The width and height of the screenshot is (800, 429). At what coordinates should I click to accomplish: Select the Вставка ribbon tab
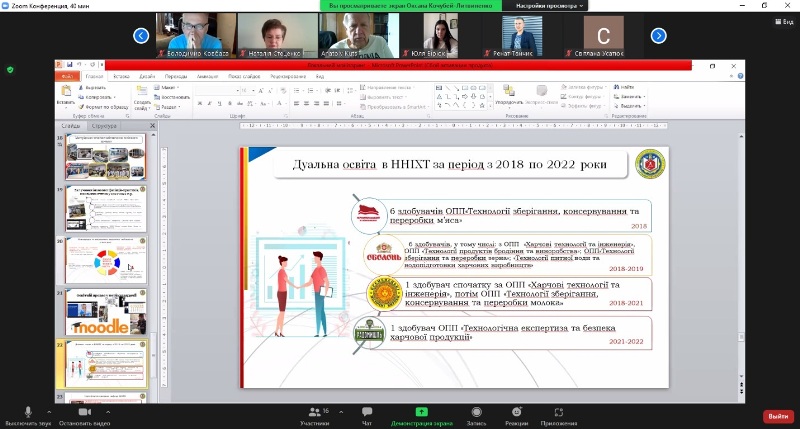[x=121, y=76]
